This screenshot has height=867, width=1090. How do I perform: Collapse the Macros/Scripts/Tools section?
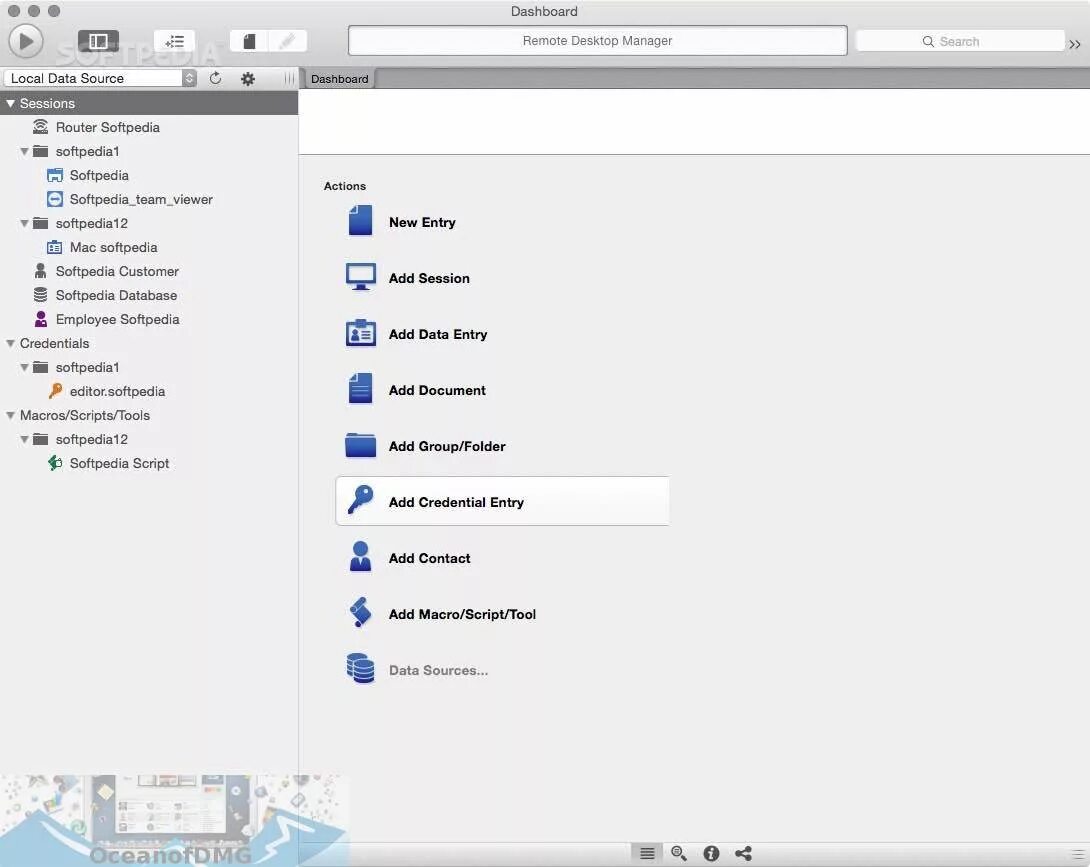click(x=10, y=416)
